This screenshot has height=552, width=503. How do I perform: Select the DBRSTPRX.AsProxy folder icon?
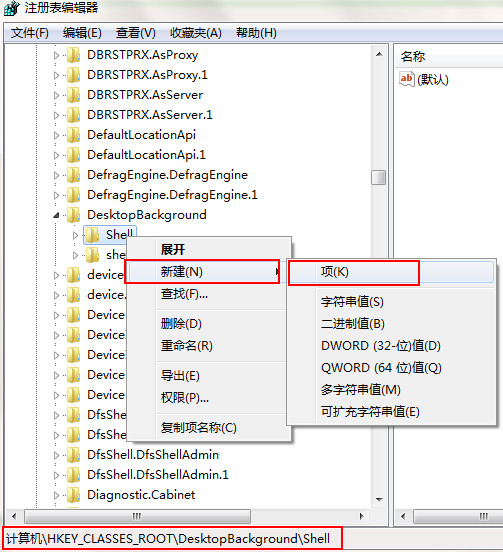[x=73, y=55]
